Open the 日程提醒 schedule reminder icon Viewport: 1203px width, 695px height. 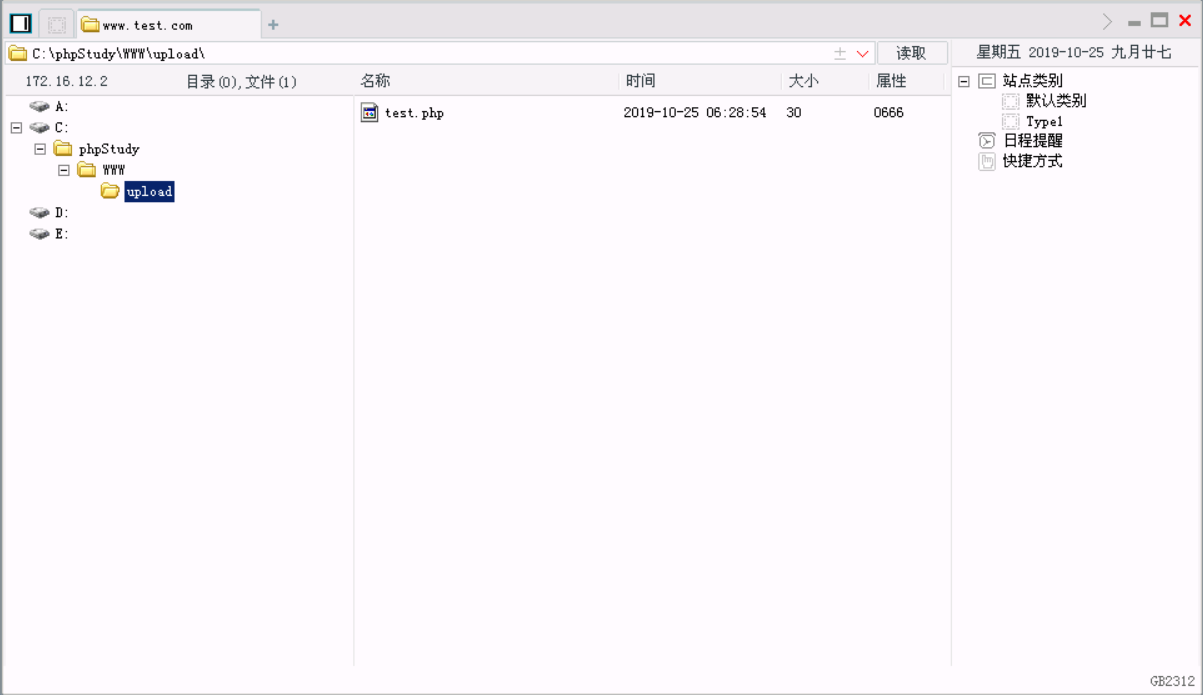click(x=986, y=140)
